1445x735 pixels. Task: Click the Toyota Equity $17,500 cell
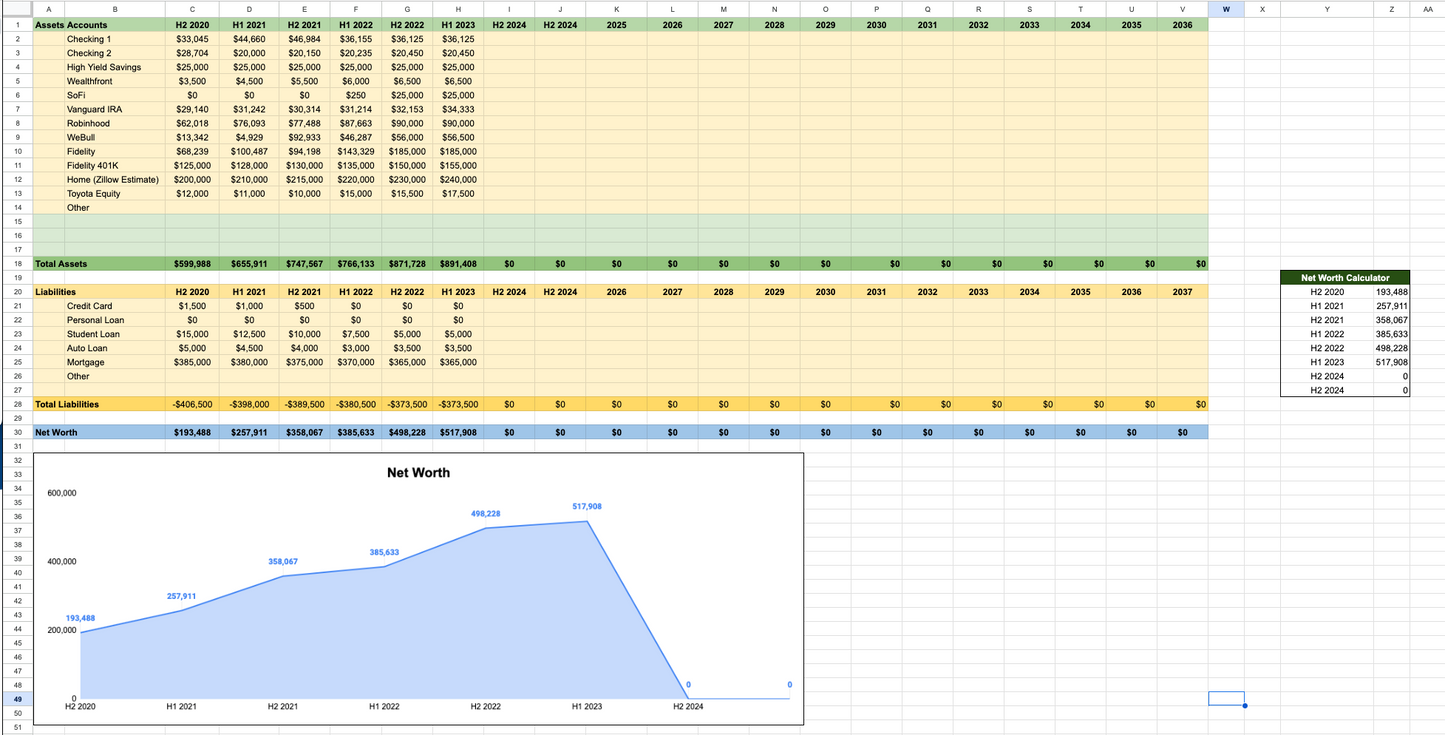coord(457,194)
